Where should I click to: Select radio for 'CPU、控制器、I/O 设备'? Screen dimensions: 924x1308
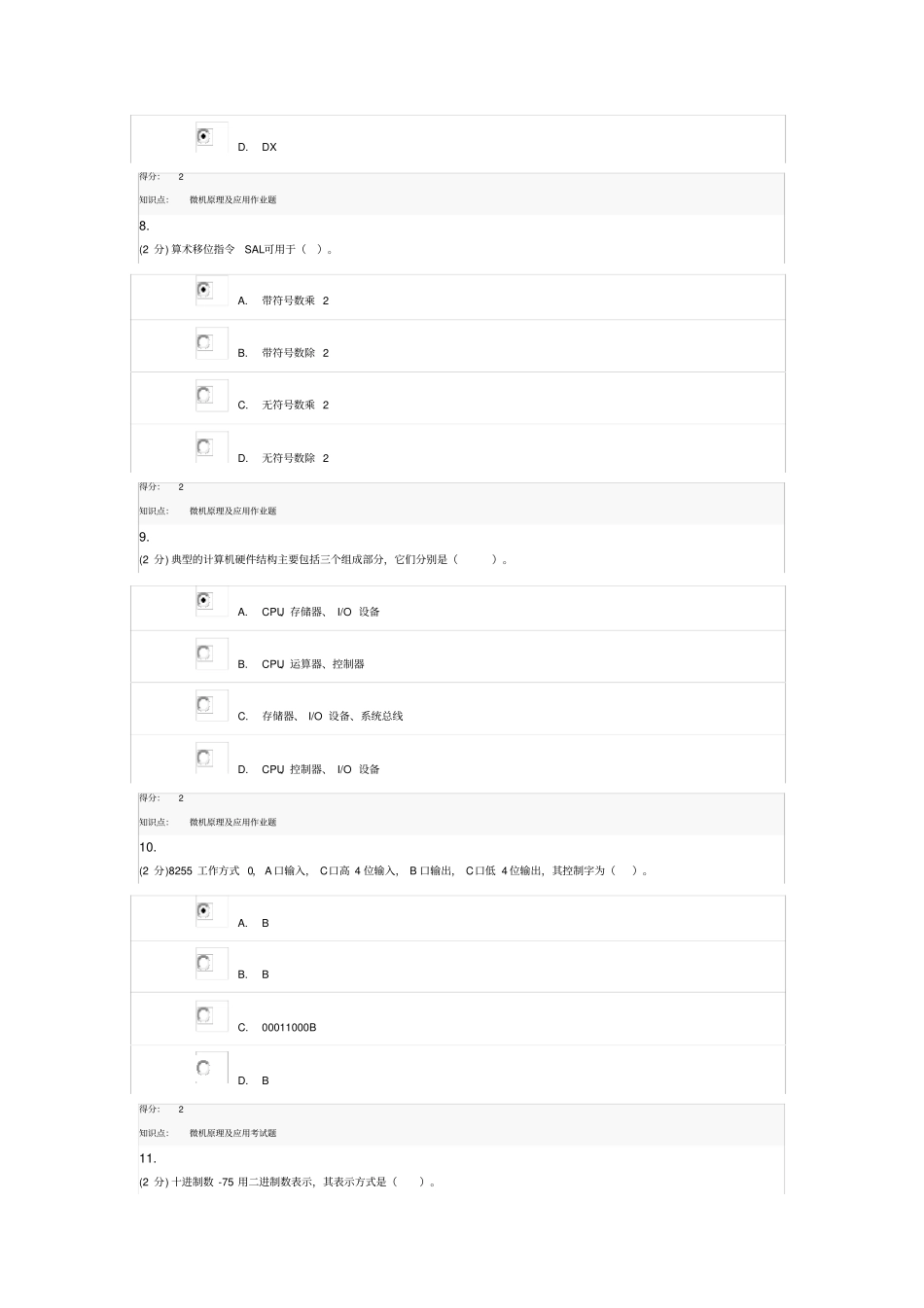tap(203, 758)
